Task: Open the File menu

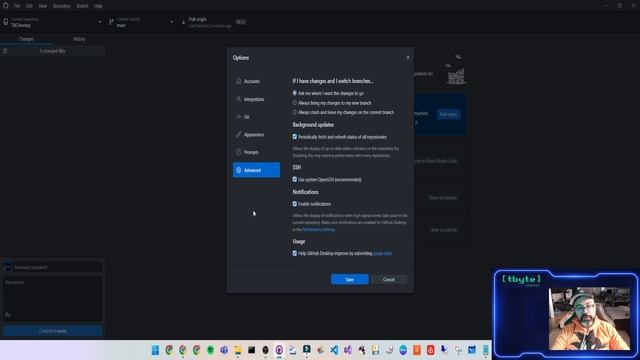Action: (x=17, y=6)
